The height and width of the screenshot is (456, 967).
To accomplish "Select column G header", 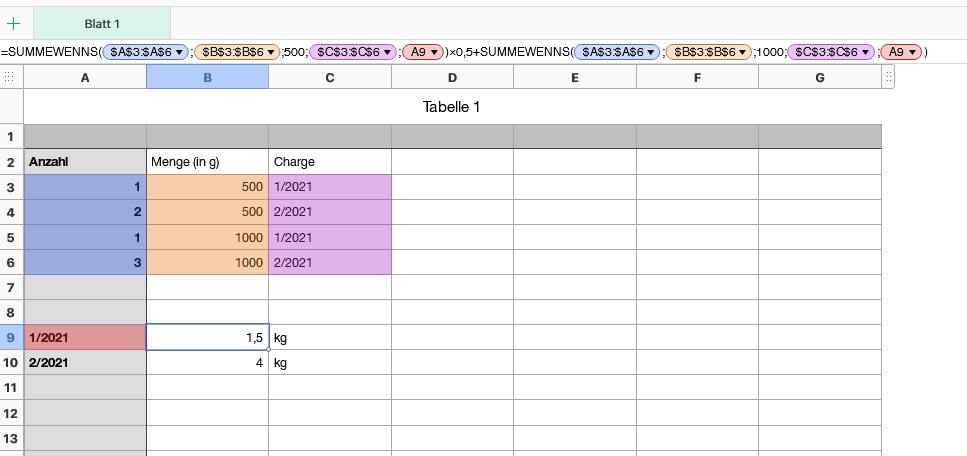I will pyautogui.click(x=820, y=77).
